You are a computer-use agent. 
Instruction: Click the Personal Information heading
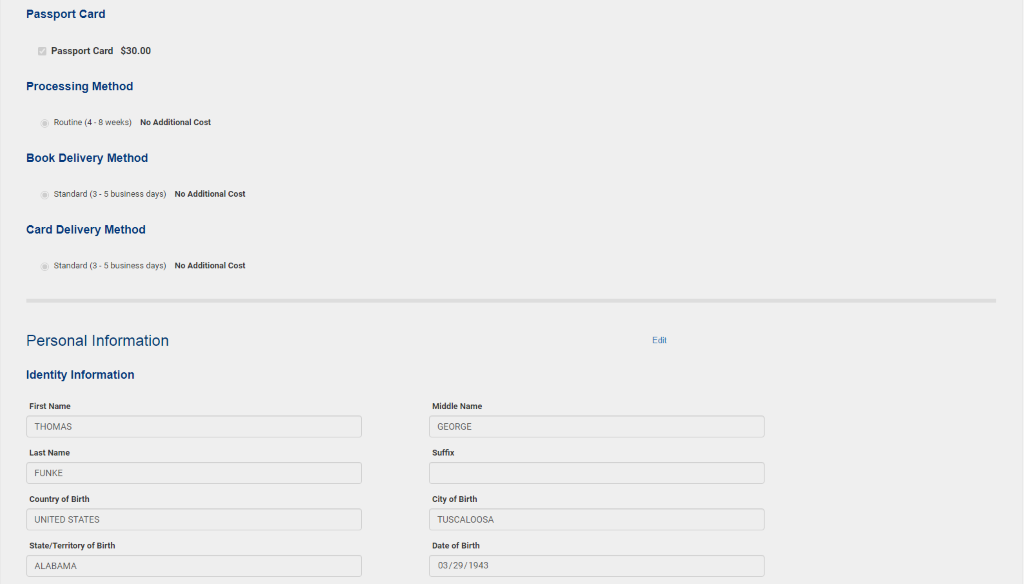pos(97,340)
